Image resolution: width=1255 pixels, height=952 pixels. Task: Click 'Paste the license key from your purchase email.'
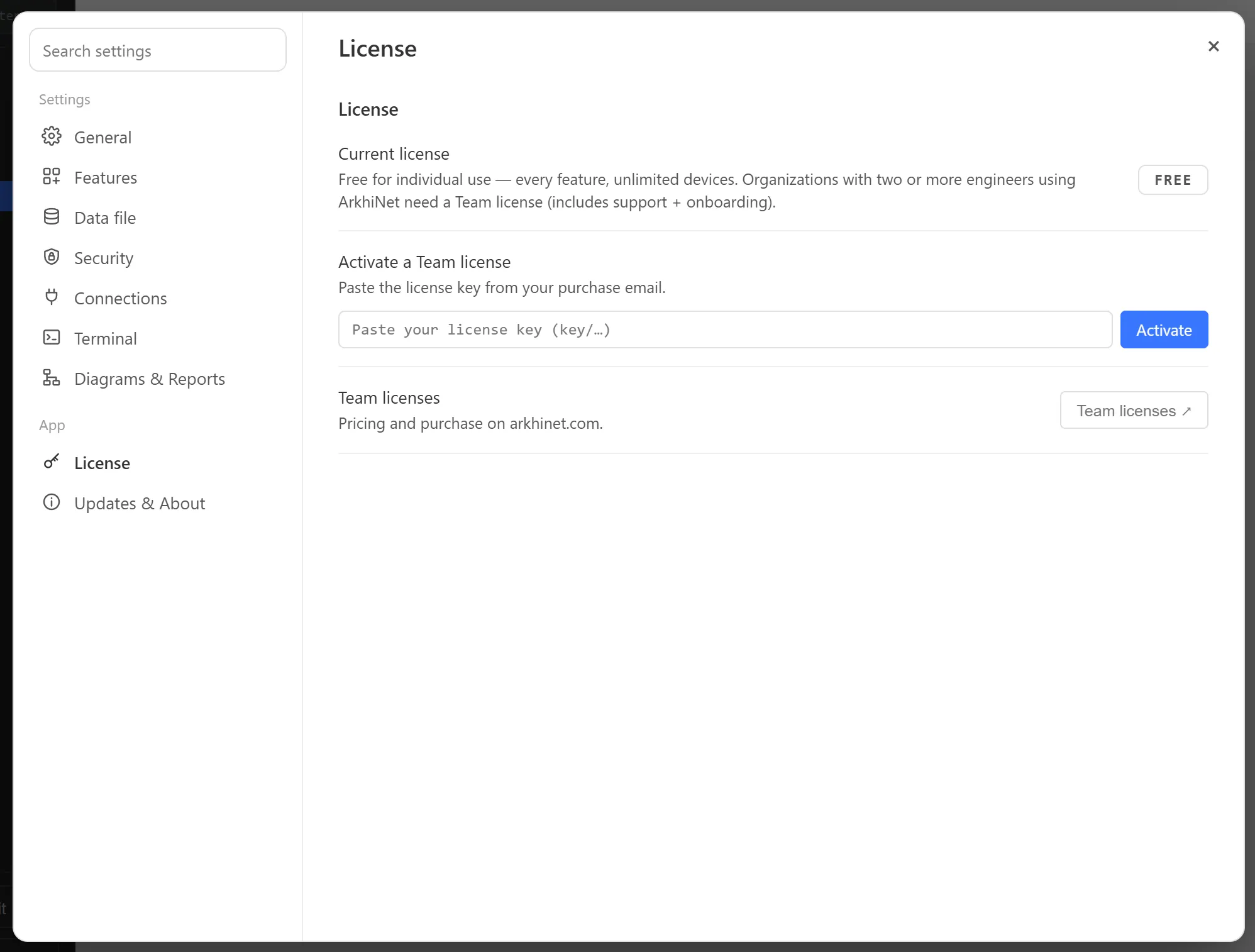pyautogui.click(x=502, y=288)
